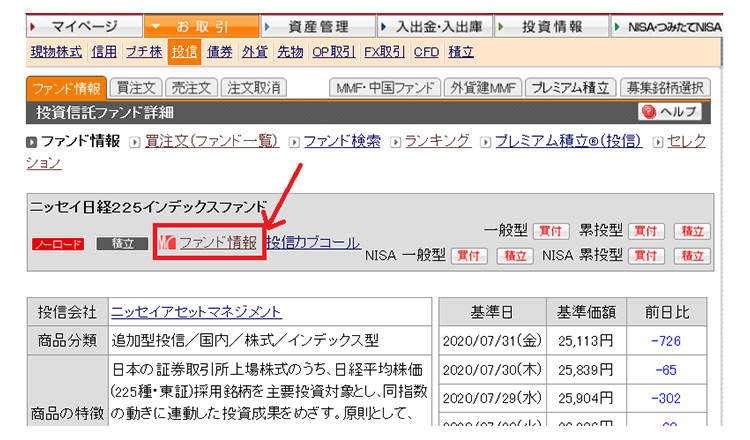Open the マイページ main menu tab
Viewport: 750px width, 440px height.
coord(84,26)
